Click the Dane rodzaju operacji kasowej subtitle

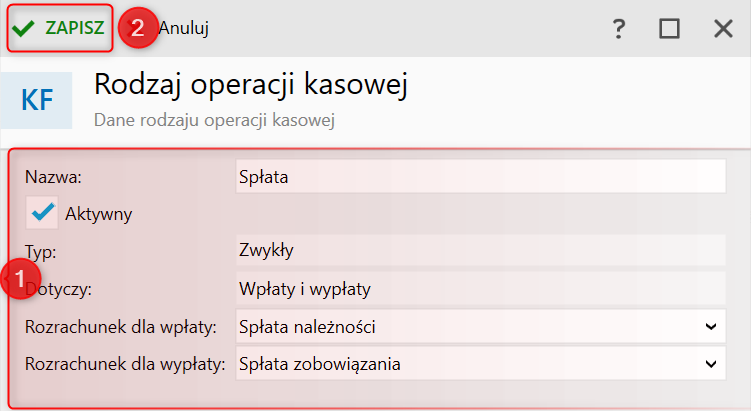tap(214, 121)
